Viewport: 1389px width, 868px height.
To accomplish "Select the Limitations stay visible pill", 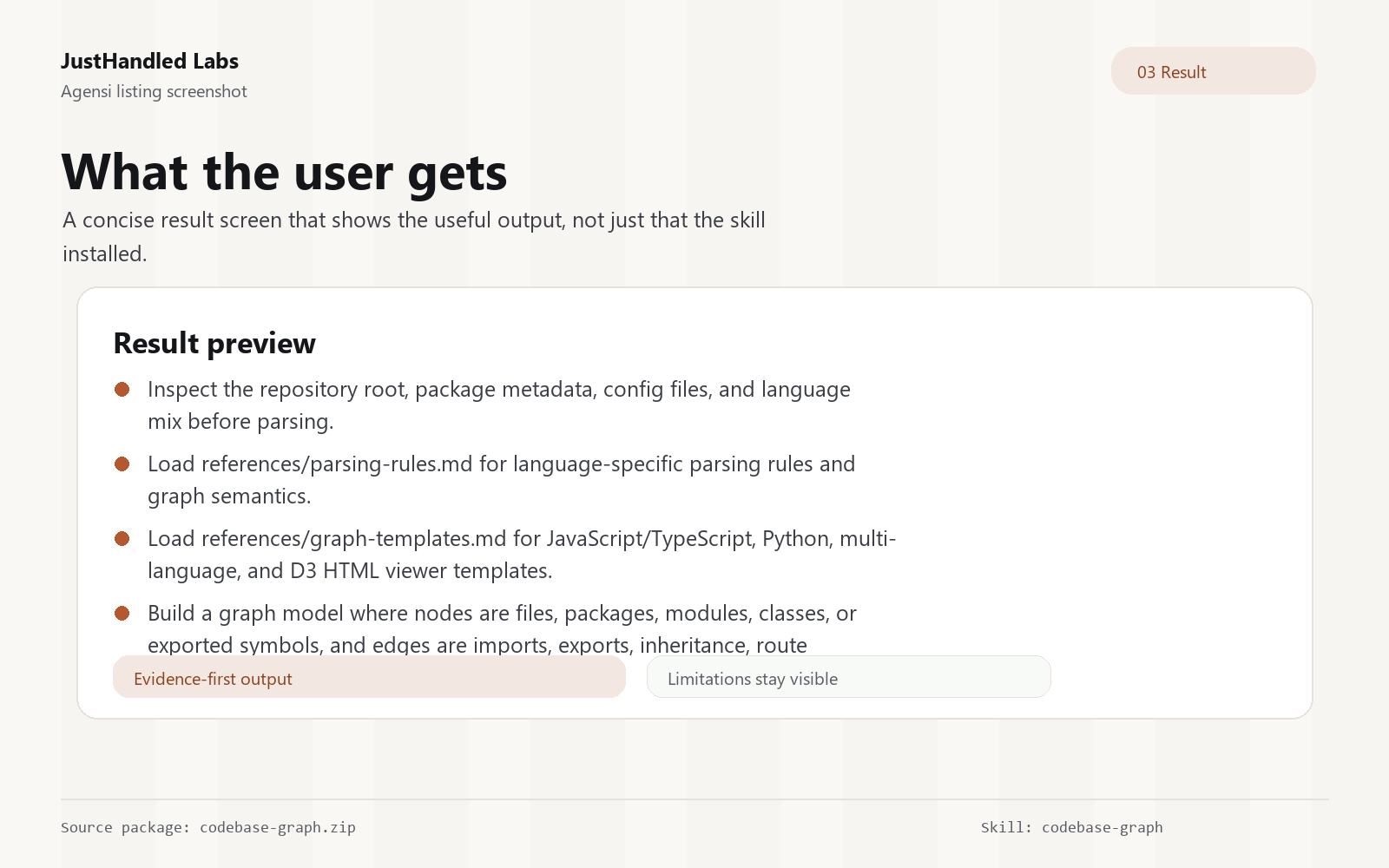I will click(848, 677).
